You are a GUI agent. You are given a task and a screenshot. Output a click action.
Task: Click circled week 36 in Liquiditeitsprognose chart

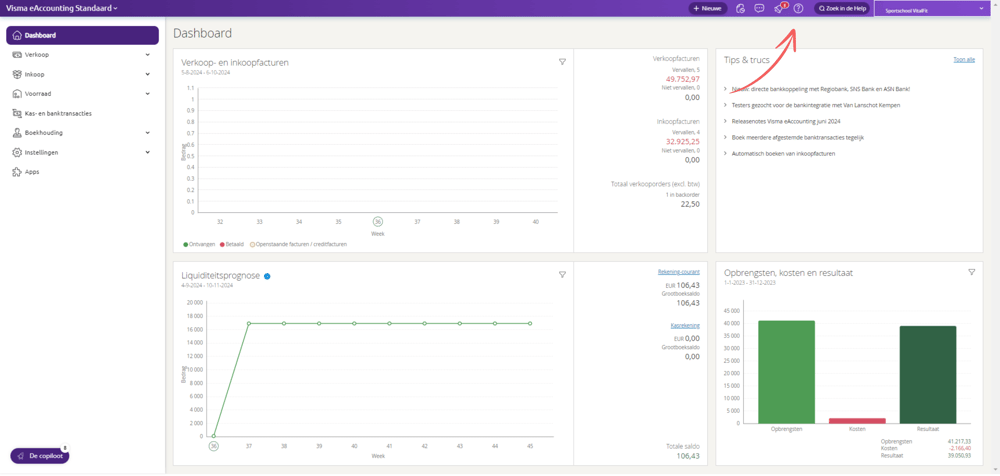tap(214, 446)
